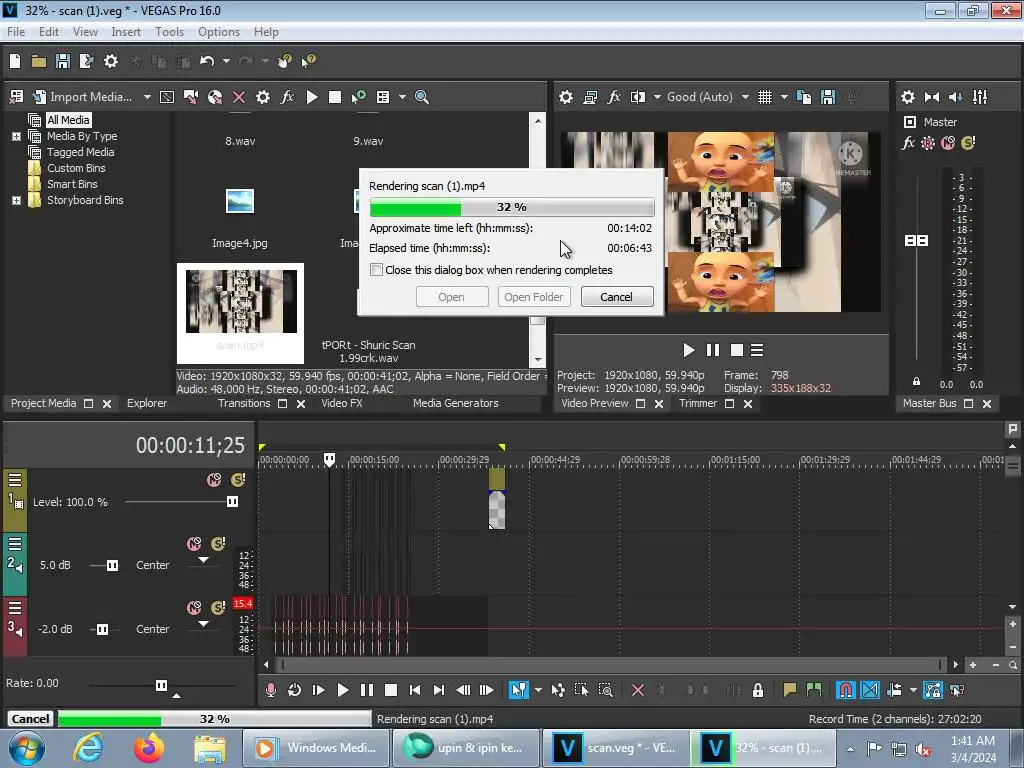Check Close this dialog box when rendering completes
This screenshot has height=768, width=1024.
[x=376, y=270]
